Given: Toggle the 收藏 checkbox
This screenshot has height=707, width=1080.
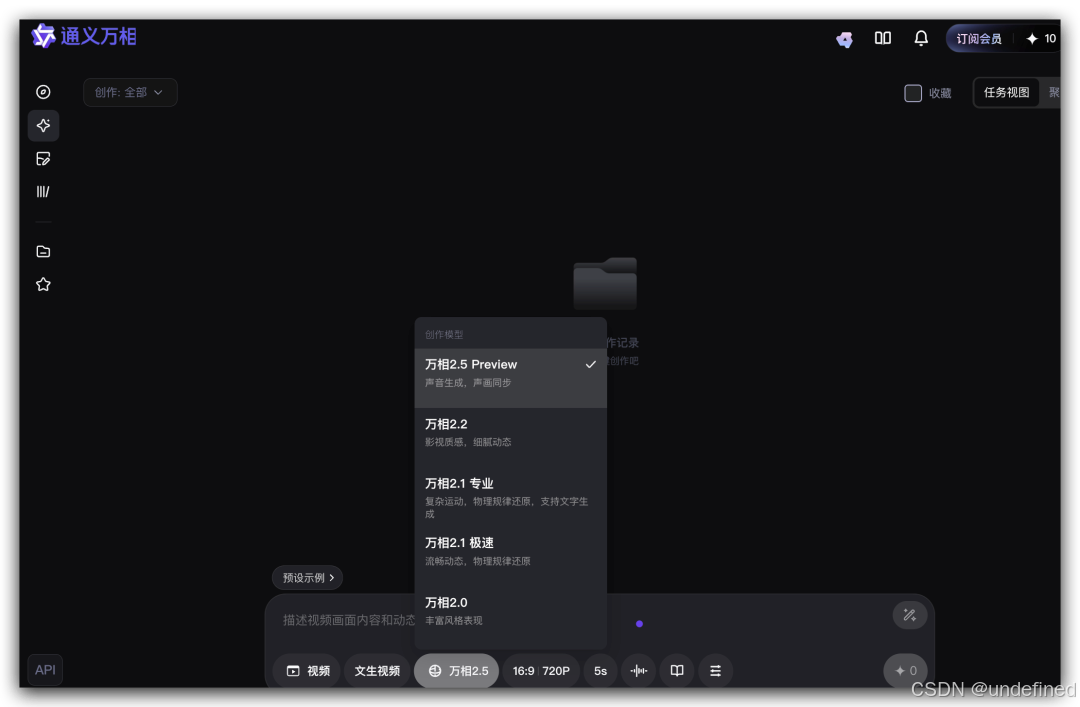Looking at the screenshot, I should [913, 93].
